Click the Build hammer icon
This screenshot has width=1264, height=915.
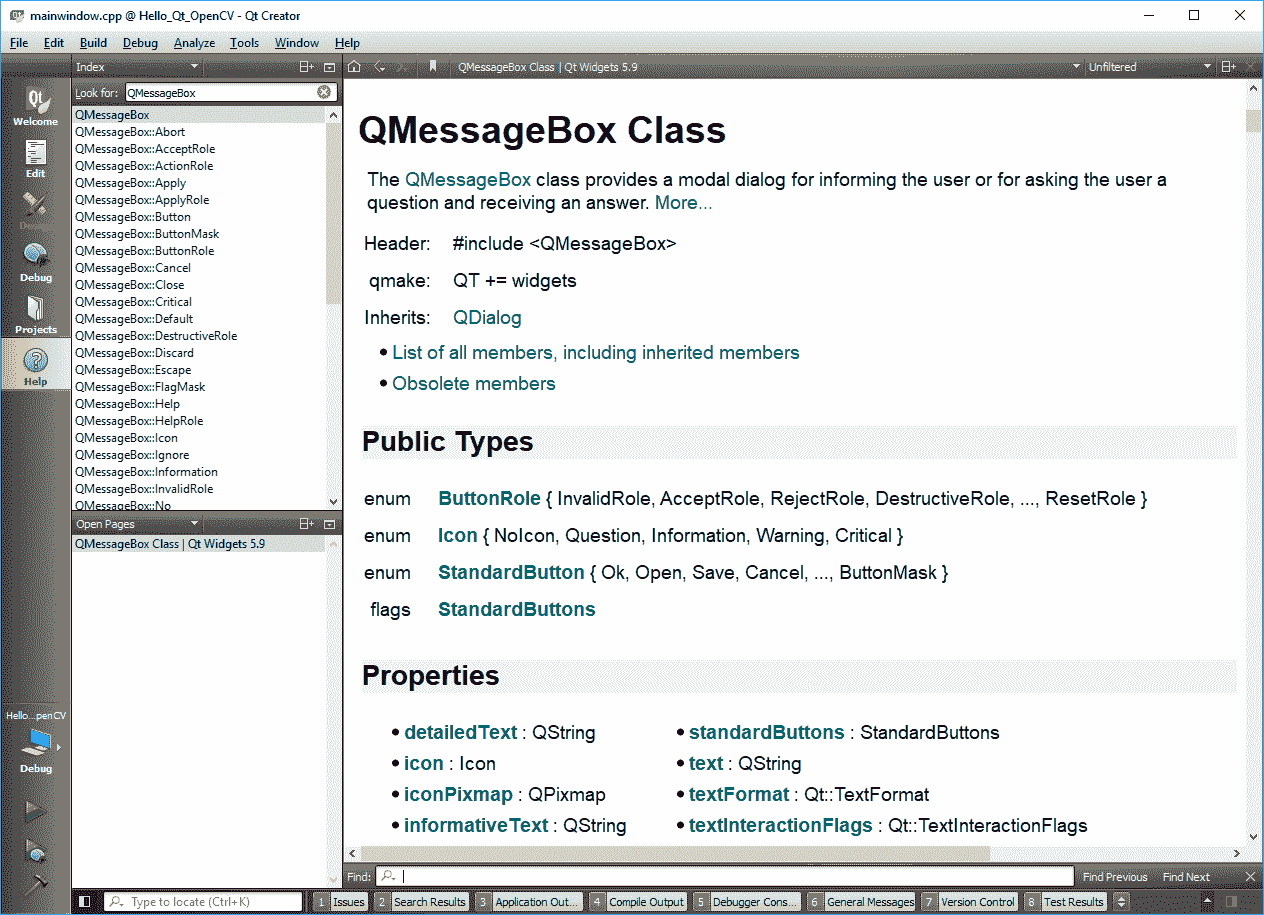pos(36,884)
